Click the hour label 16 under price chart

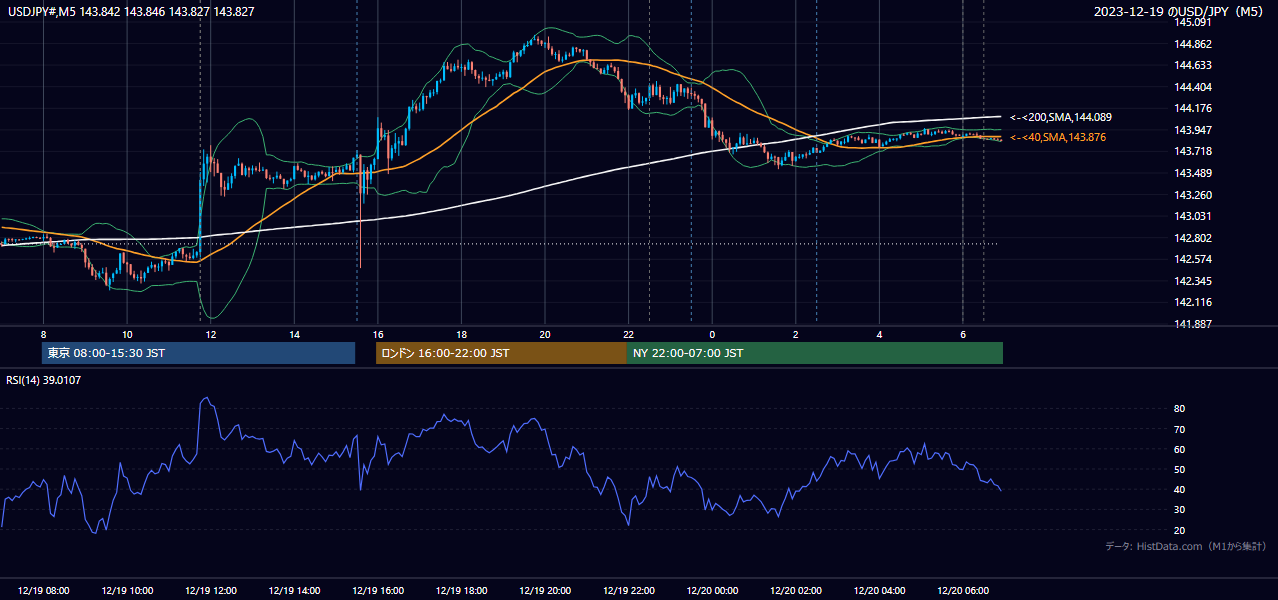pos(378,334)
